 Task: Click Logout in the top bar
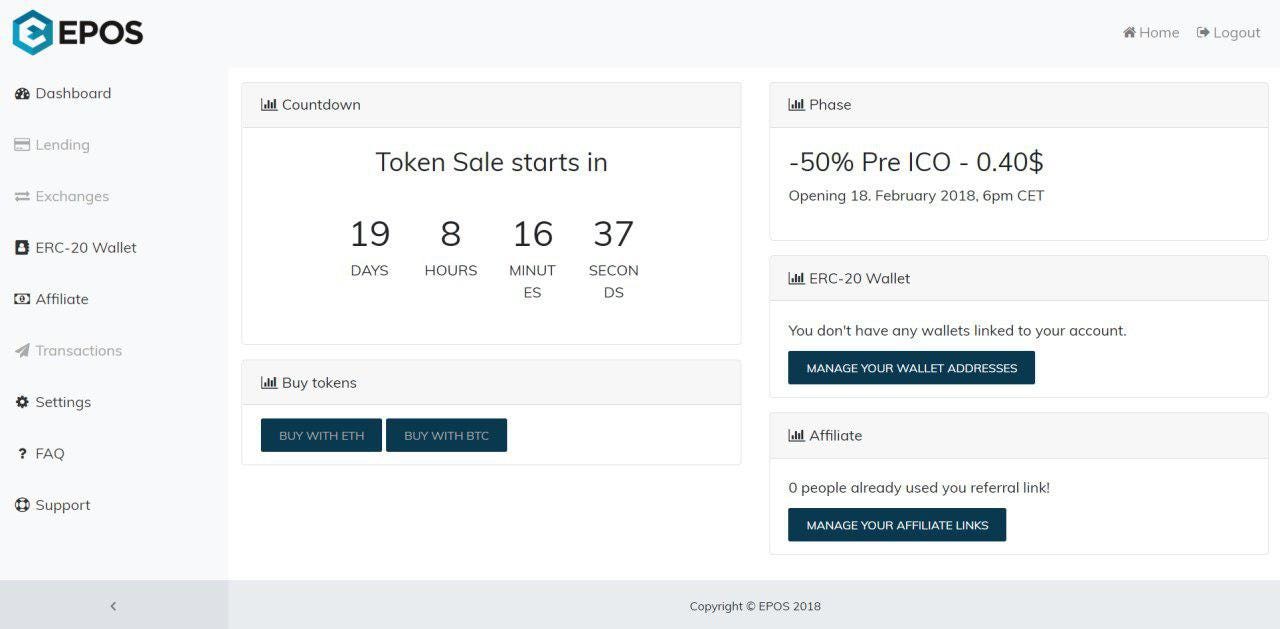pos(1229,32)
